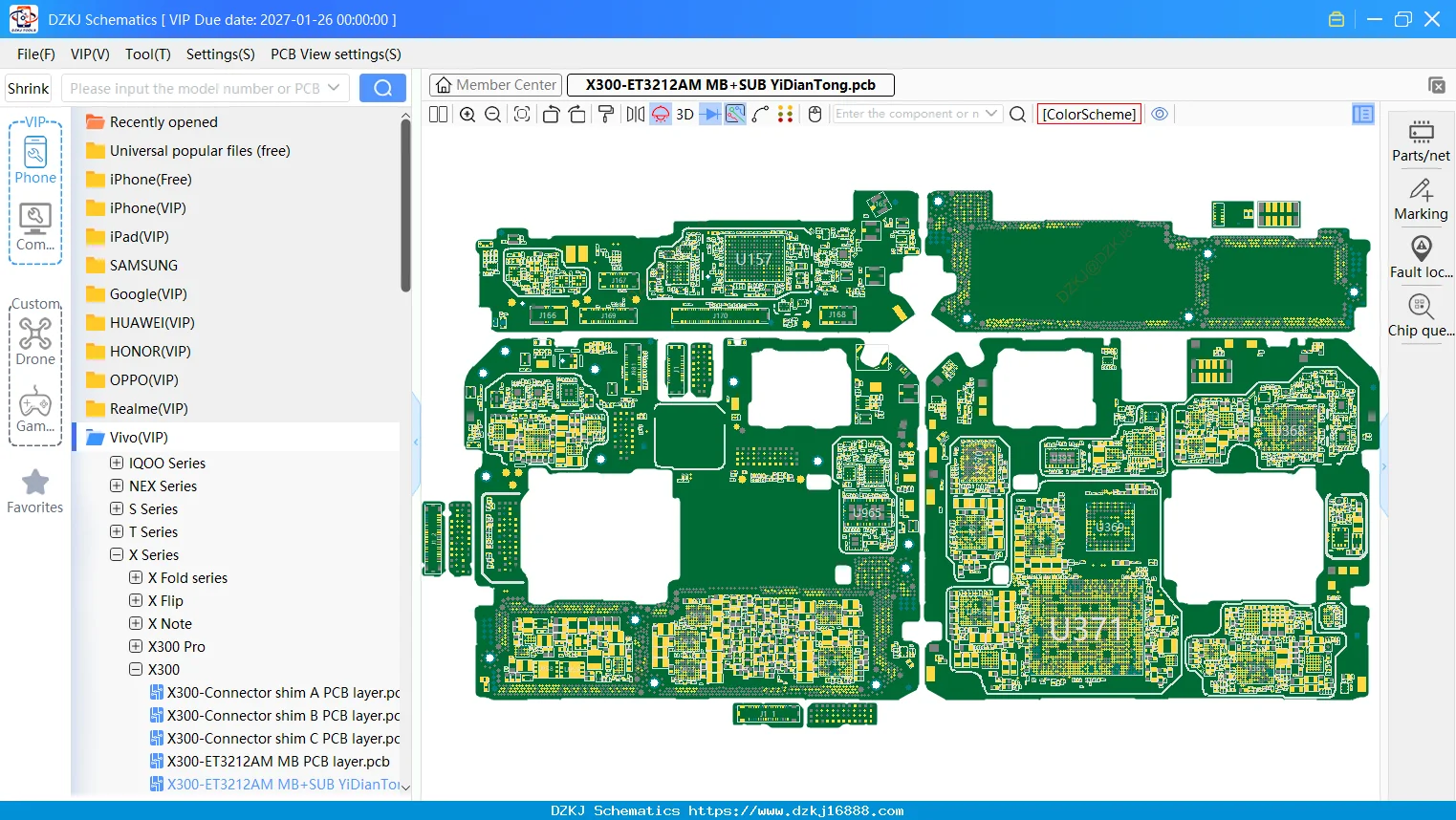Open the Settings(S) menu
Screen dimensions: 1456x820
[221, 54]
